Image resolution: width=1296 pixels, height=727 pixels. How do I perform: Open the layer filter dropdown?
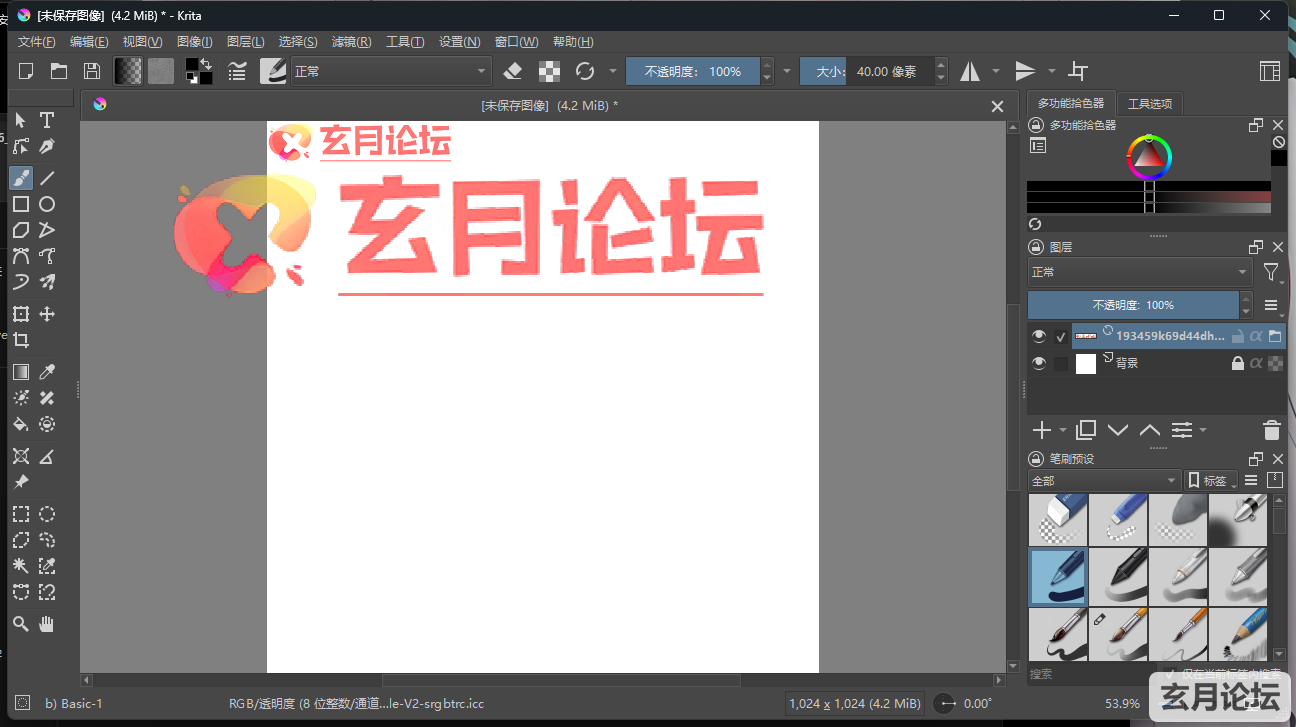(x=1272, y=272)
